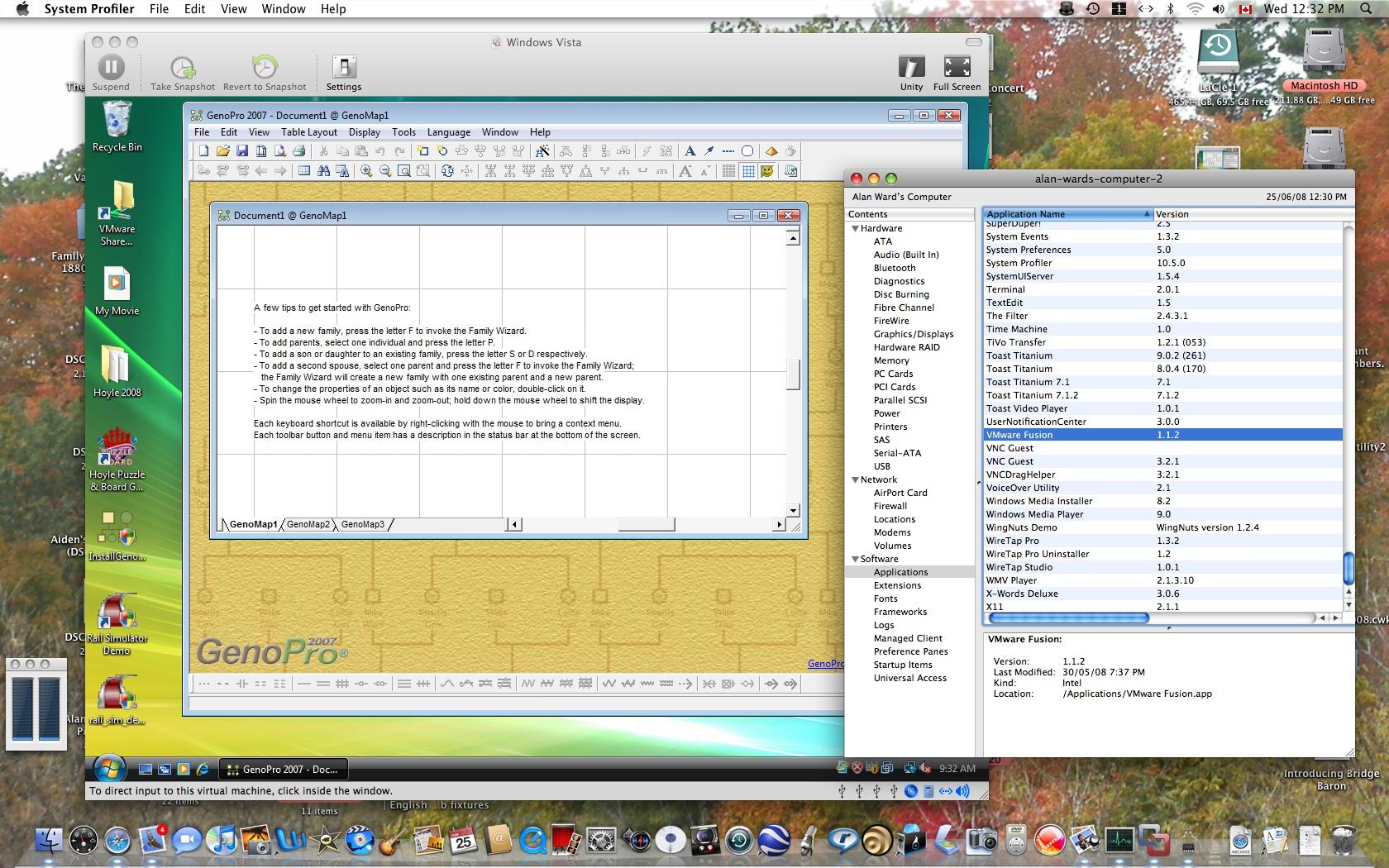
Task: Collapse the Software section in Contents
Action: tap(856, 559)
